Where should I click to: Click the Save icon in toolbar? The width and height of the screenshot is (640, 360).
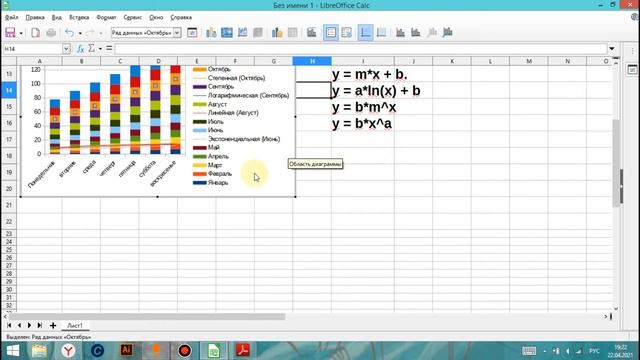point(10,33)
